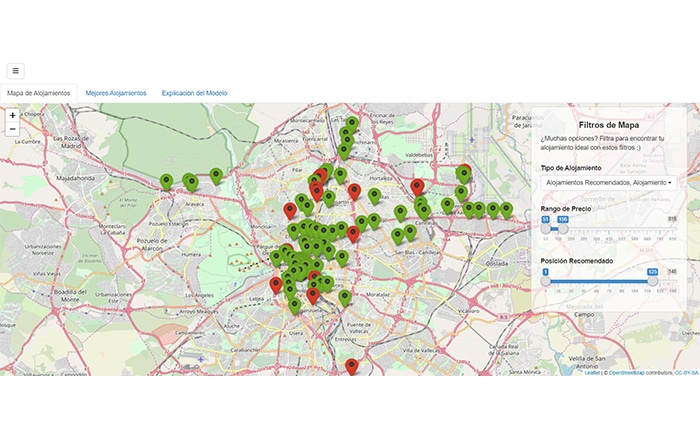Screen dimensions: 700x432
Task: Open the Tipo de Alojamiento dropdown
Action: tap(608, 183)
